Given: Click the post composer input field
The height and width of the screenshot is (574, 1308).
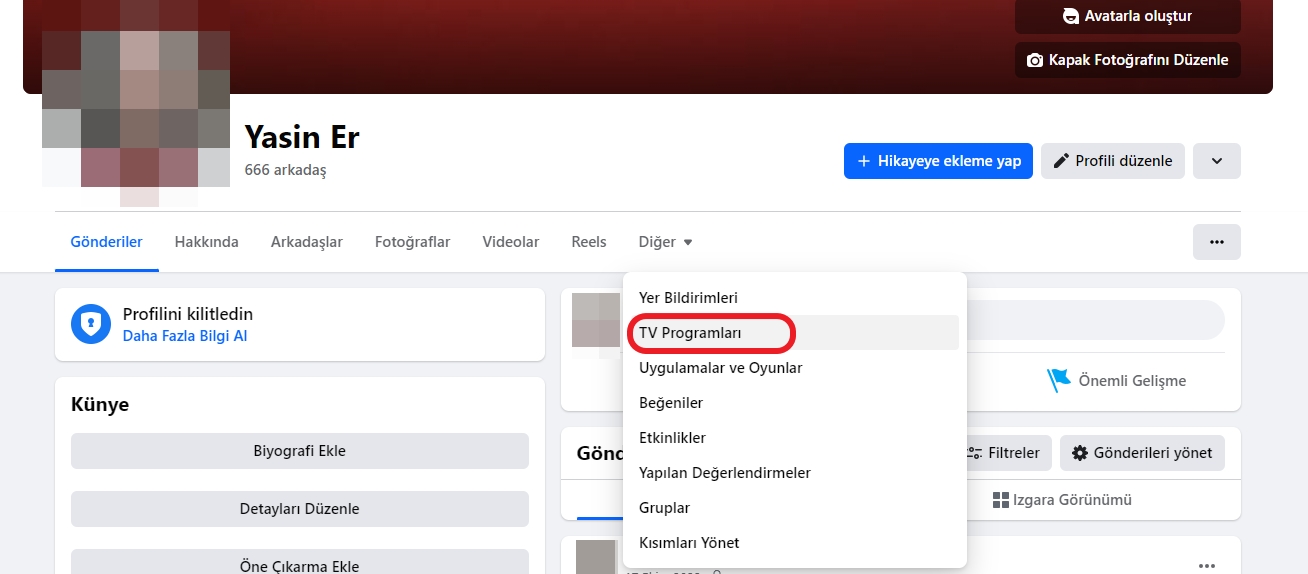Looking at the screenshot, I should pos(1094,320).
